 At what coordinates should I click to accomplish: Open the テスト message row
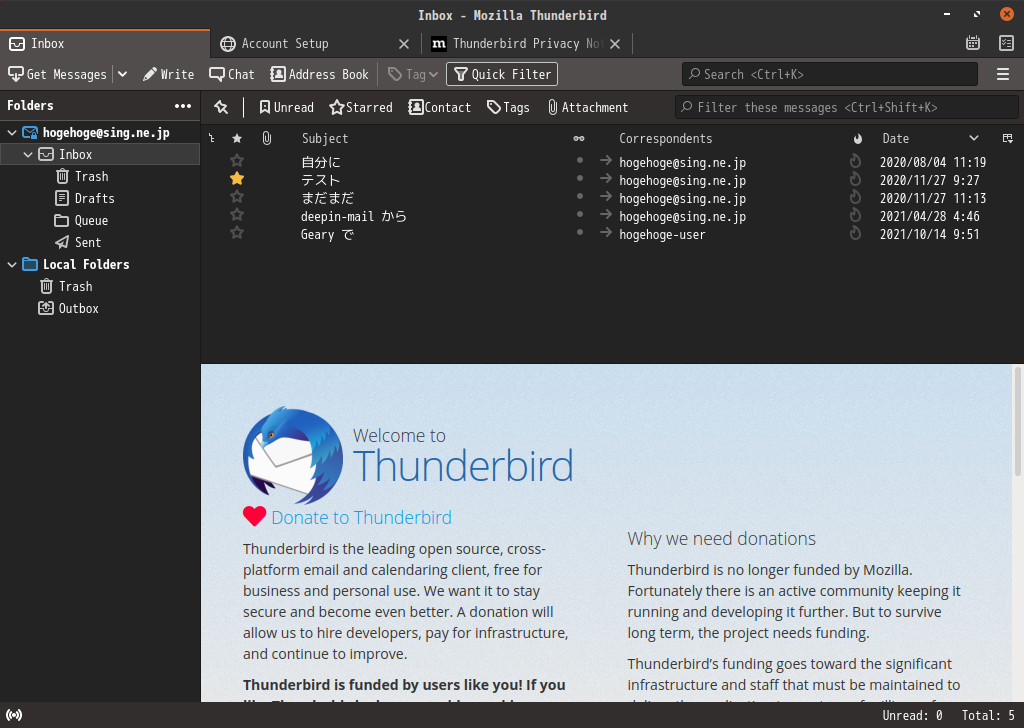(x=613, y=180)
